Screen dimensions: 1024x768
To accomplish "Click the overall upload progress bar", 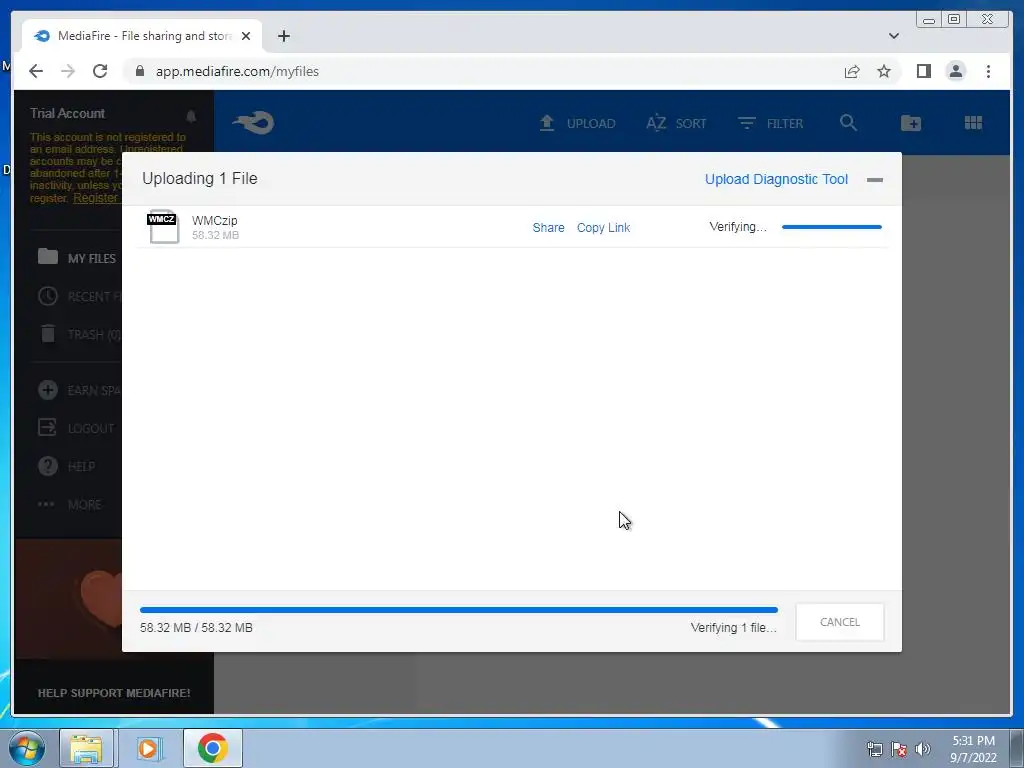I will click(x=458, y=610).
